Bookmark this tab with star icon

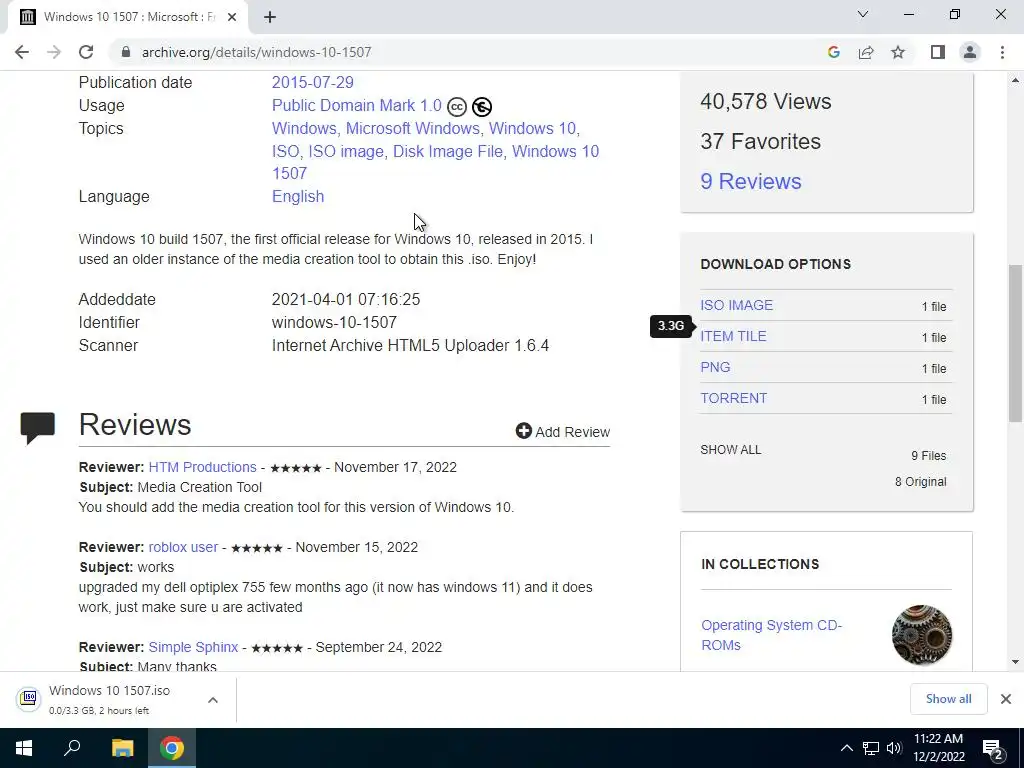tap(898, 52)
